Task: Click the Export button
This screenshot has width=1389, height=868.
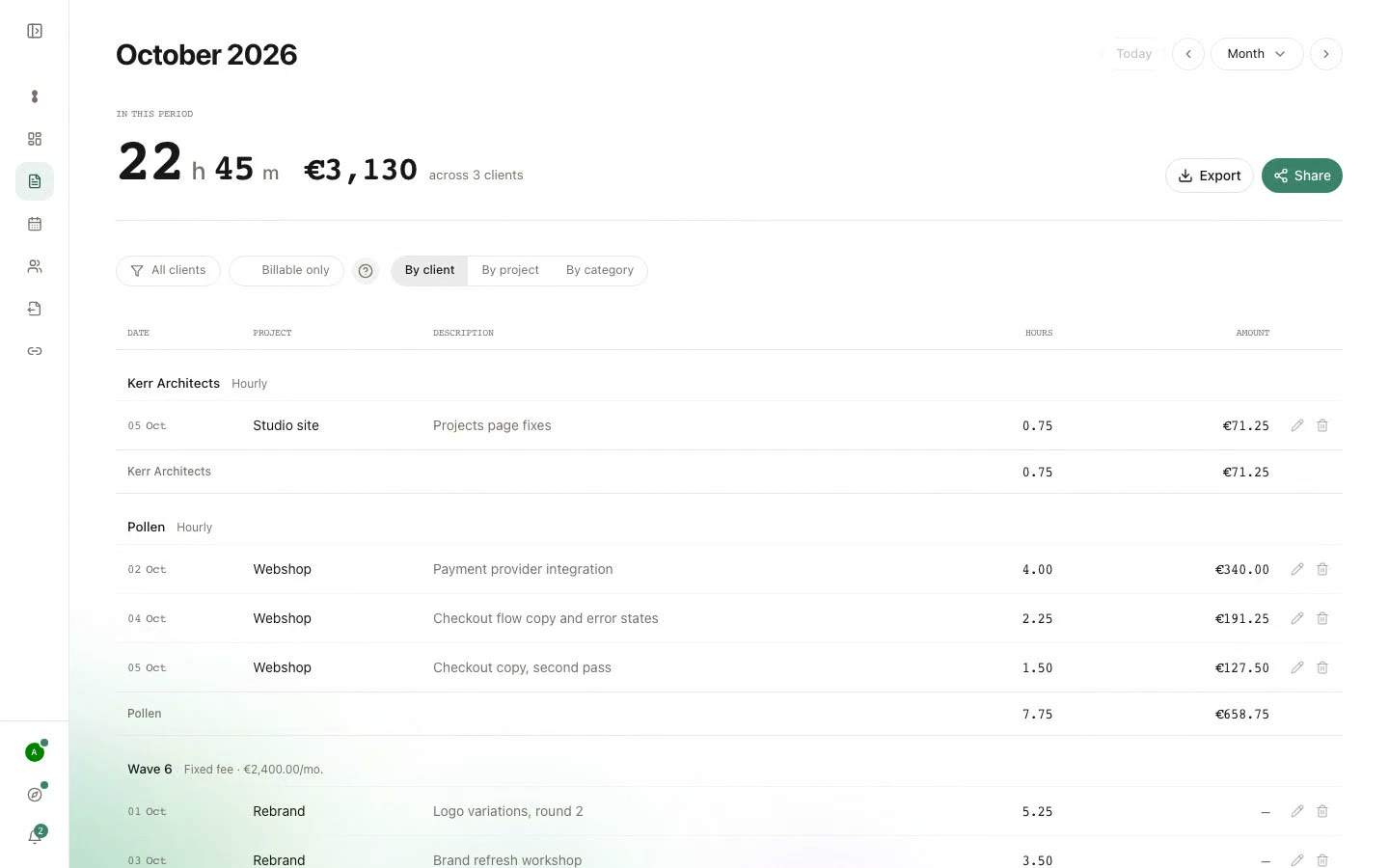Action: pyautogui.click(x=1210, y=176)
